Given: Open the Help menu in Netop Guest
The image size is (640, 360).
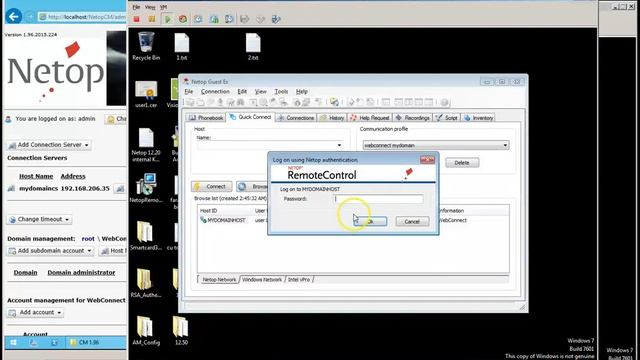Looking at the screenshot, I should tap(302, 91).
